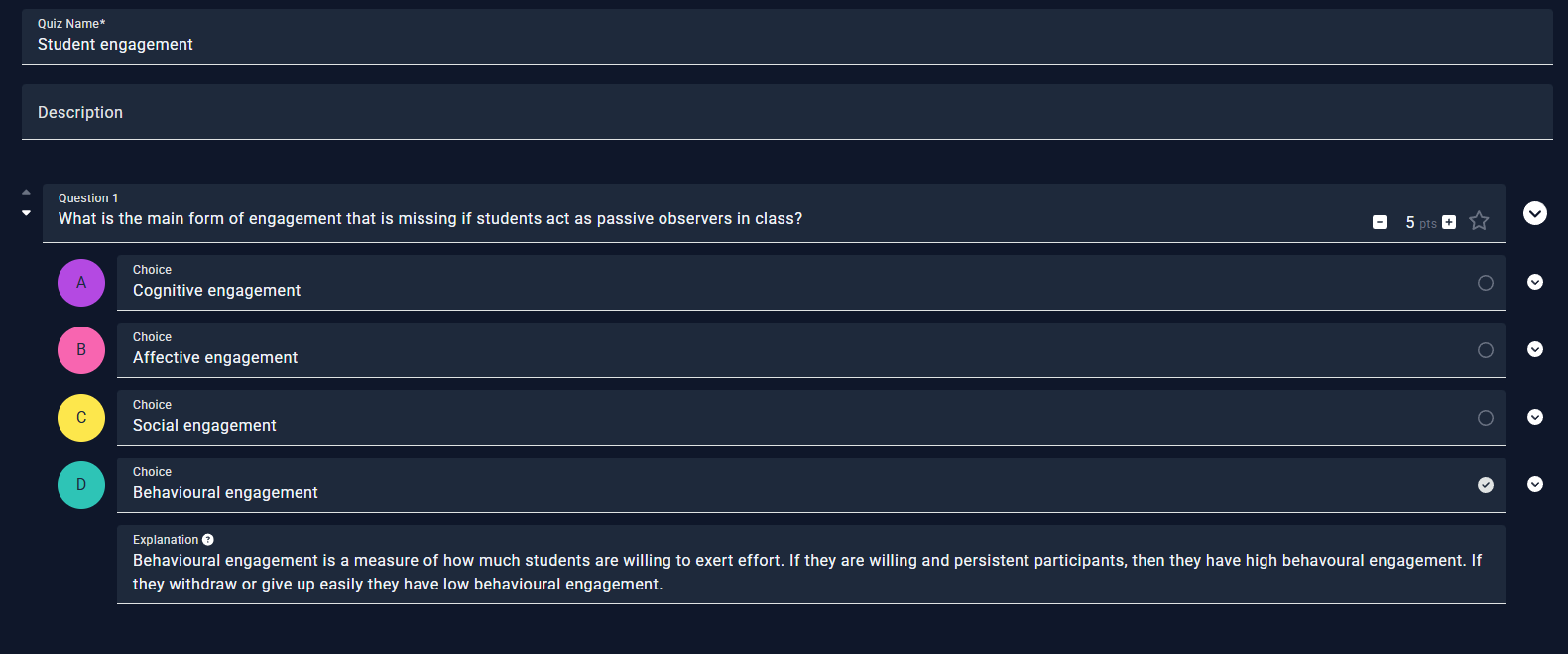Toggle Behavioural engagement correct-answer check
This screenshot has width=1568, height=654.
click(x=1486, y=485)
